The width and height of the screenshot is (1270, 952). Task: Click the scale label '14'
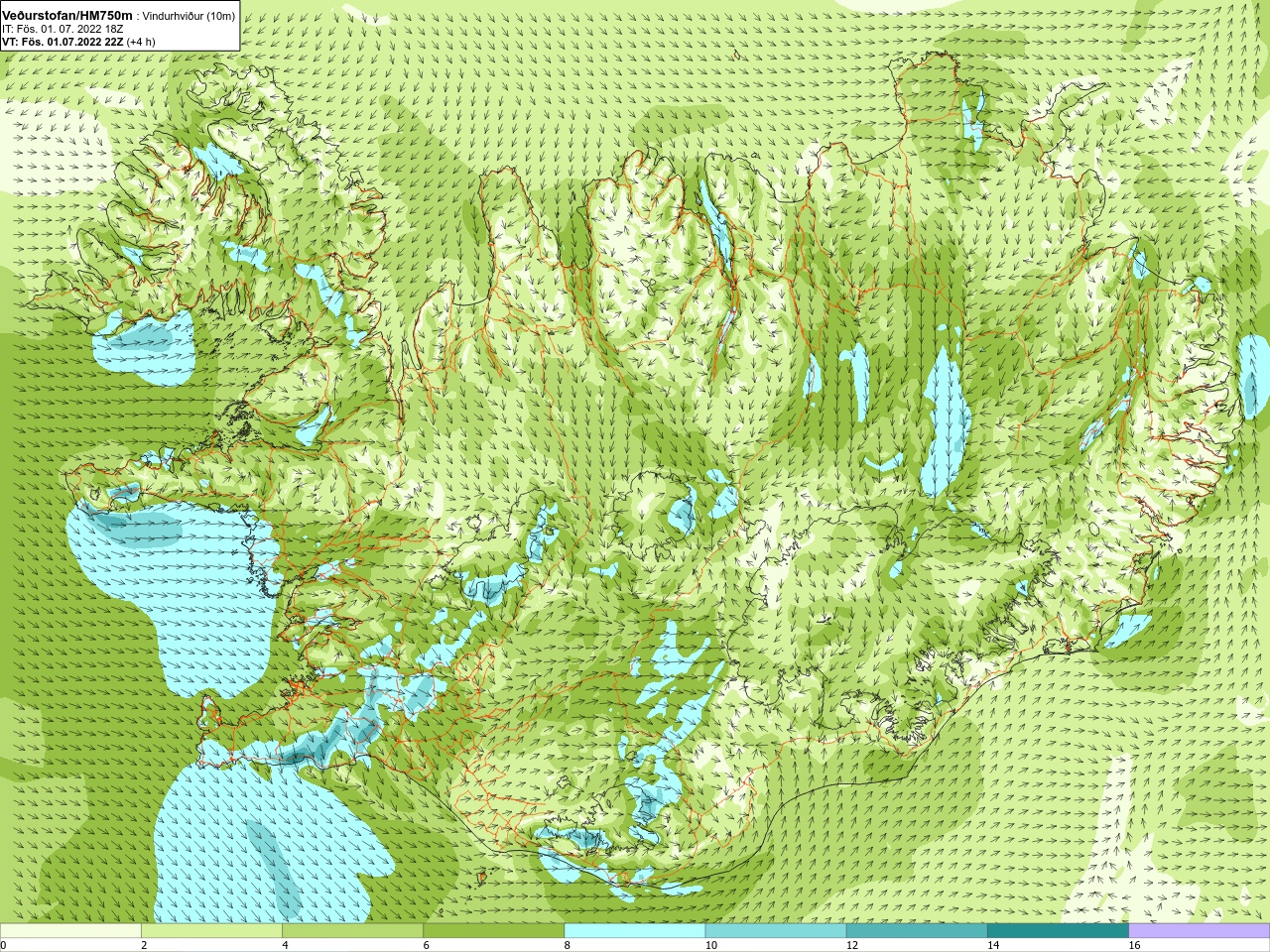click(994, 945)
